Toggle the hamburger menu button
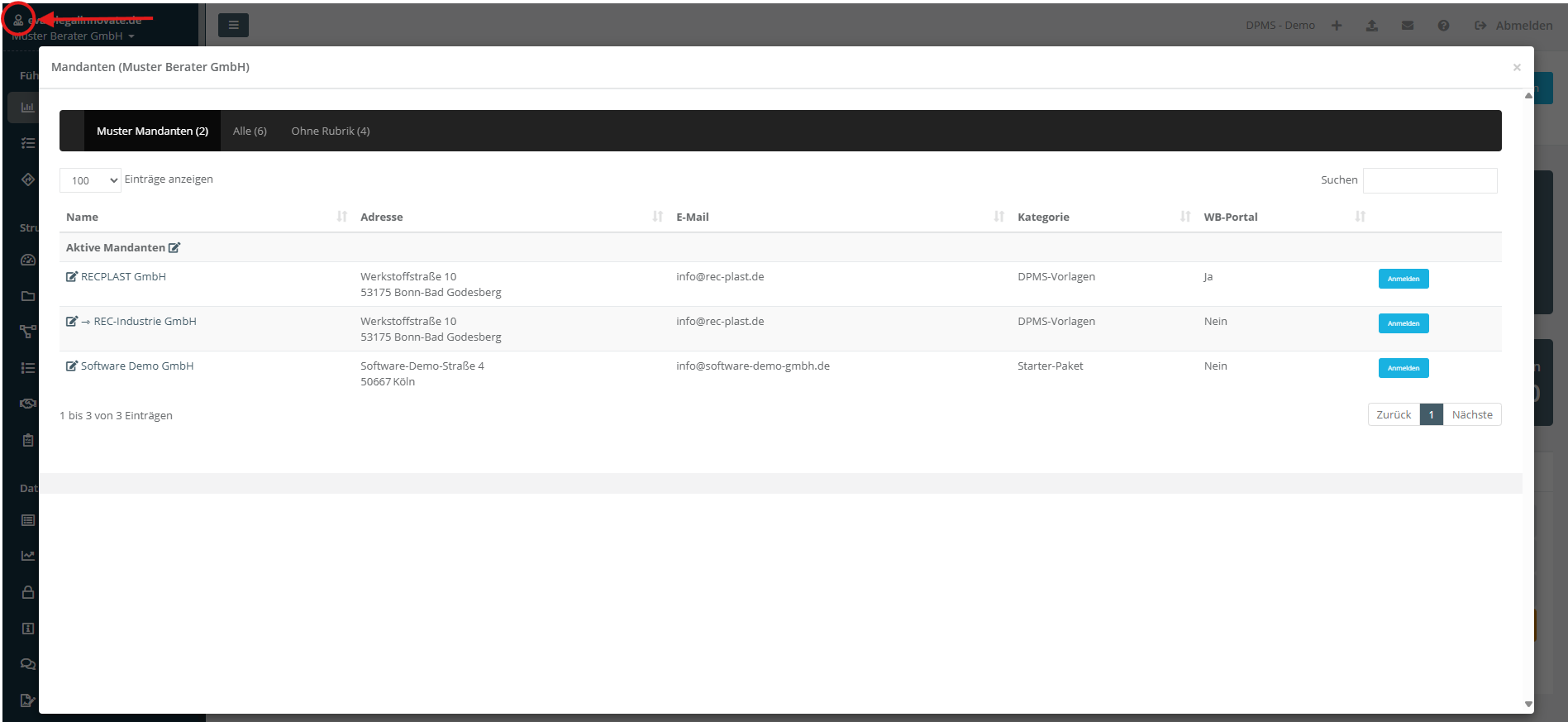Image resolution: width=1568 pixels, height=722 pixels. tap(233, 26)
